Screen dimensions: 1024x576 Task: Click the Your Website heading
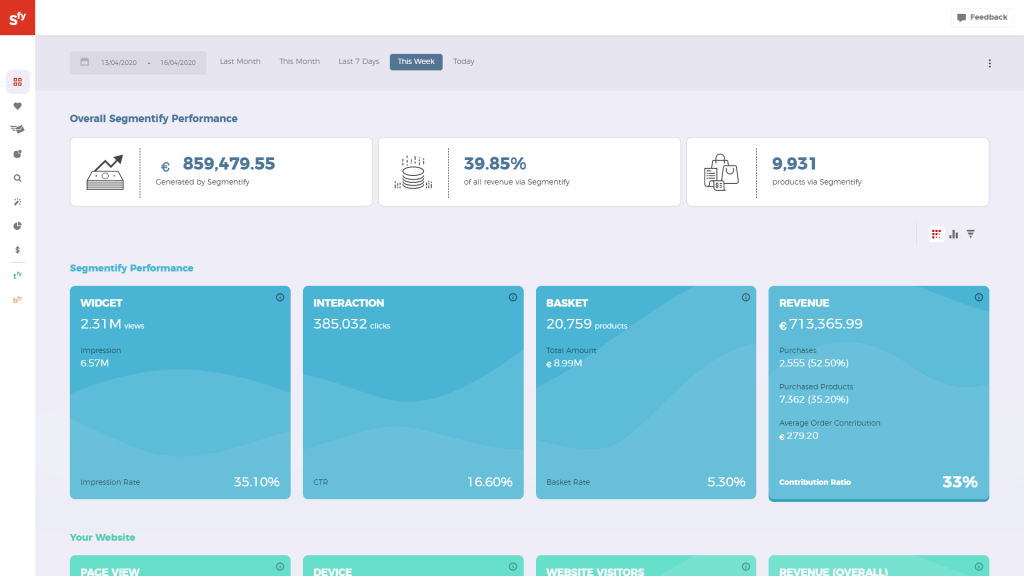point(103,537)
